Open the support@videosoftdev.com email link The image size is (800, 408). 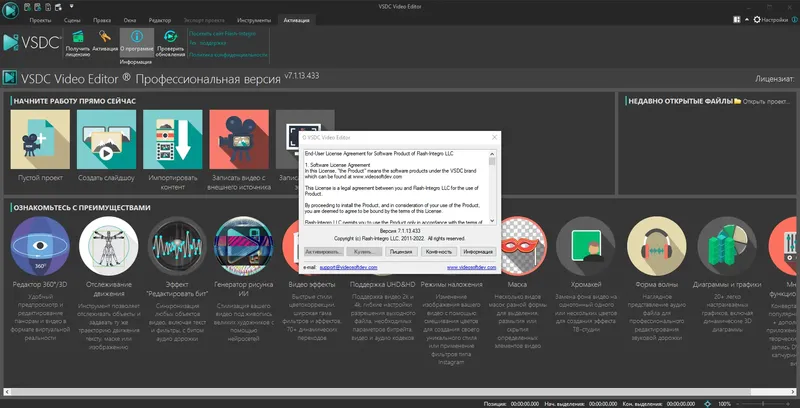[348, 267]
